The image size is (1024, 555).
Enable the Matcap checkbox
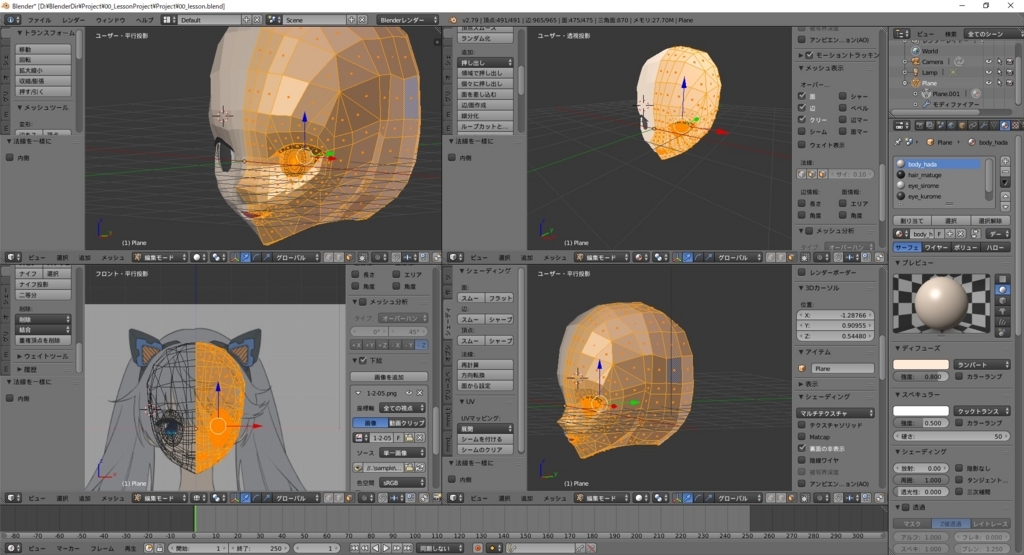tap(802, 437)
